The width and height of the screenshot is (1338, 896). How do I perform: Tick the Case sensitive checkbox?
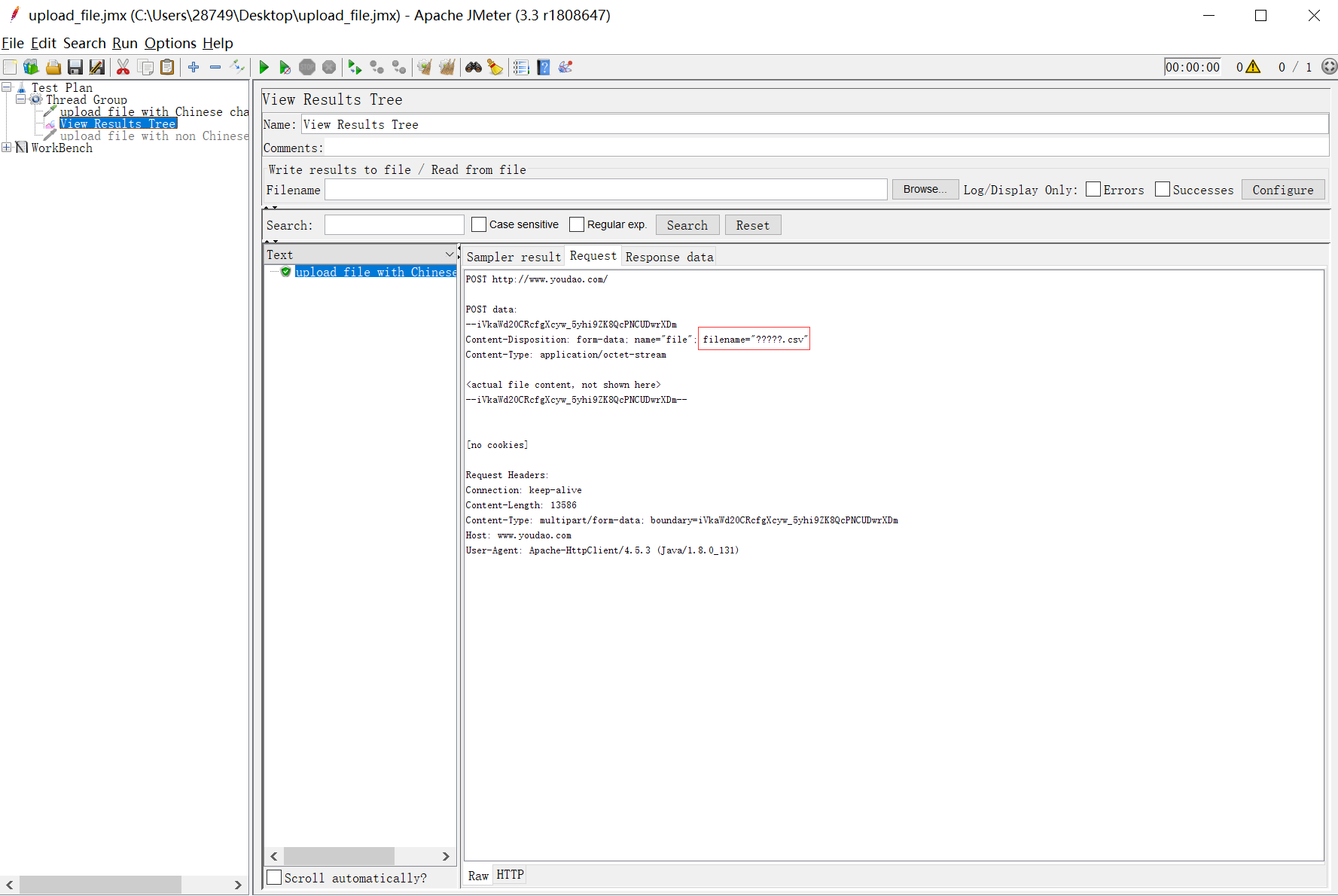coord(479,224)
